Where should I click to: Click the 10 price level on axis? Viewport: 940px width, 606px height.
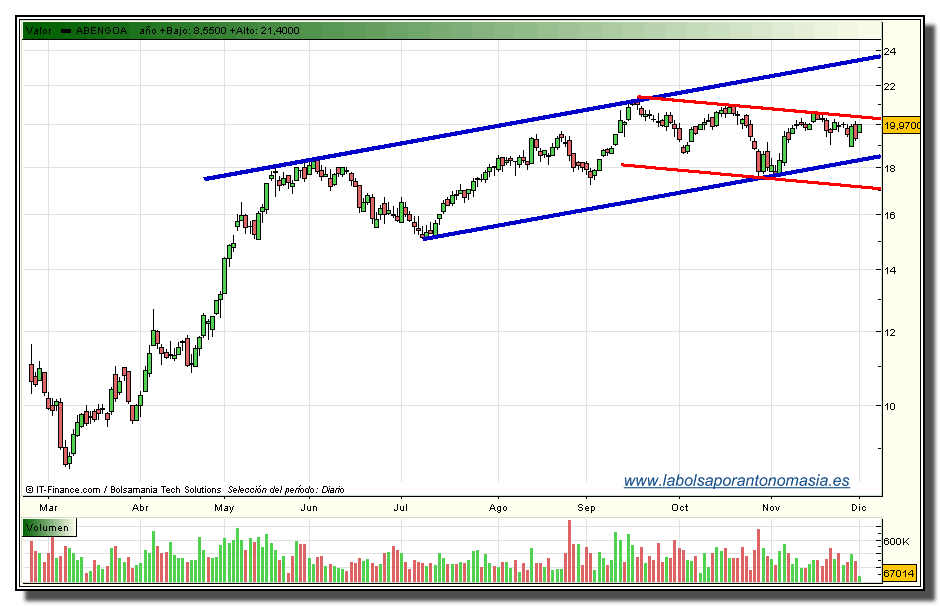(x=889, y=406)
